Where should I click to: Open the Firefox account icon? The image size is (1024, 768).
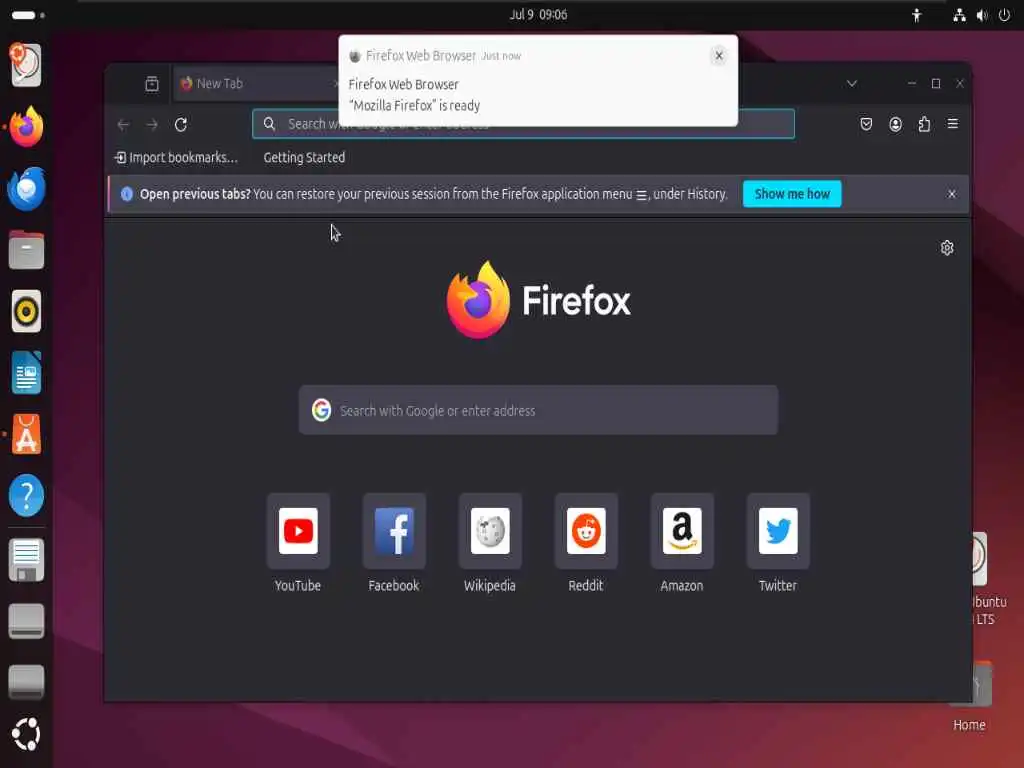click(x=895, y=124)
